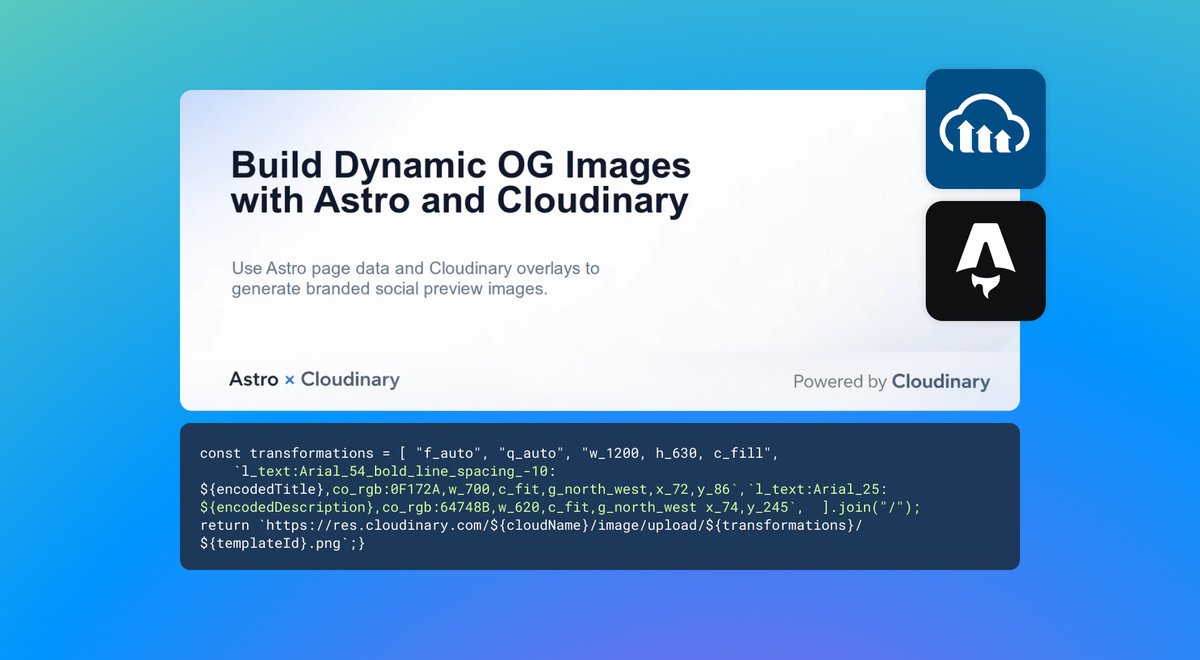The image size is (1200, 660).
Task: Click the heading line "with Astro and Cloudinary"
Action: pyautogui.click(x=459, y=200)
